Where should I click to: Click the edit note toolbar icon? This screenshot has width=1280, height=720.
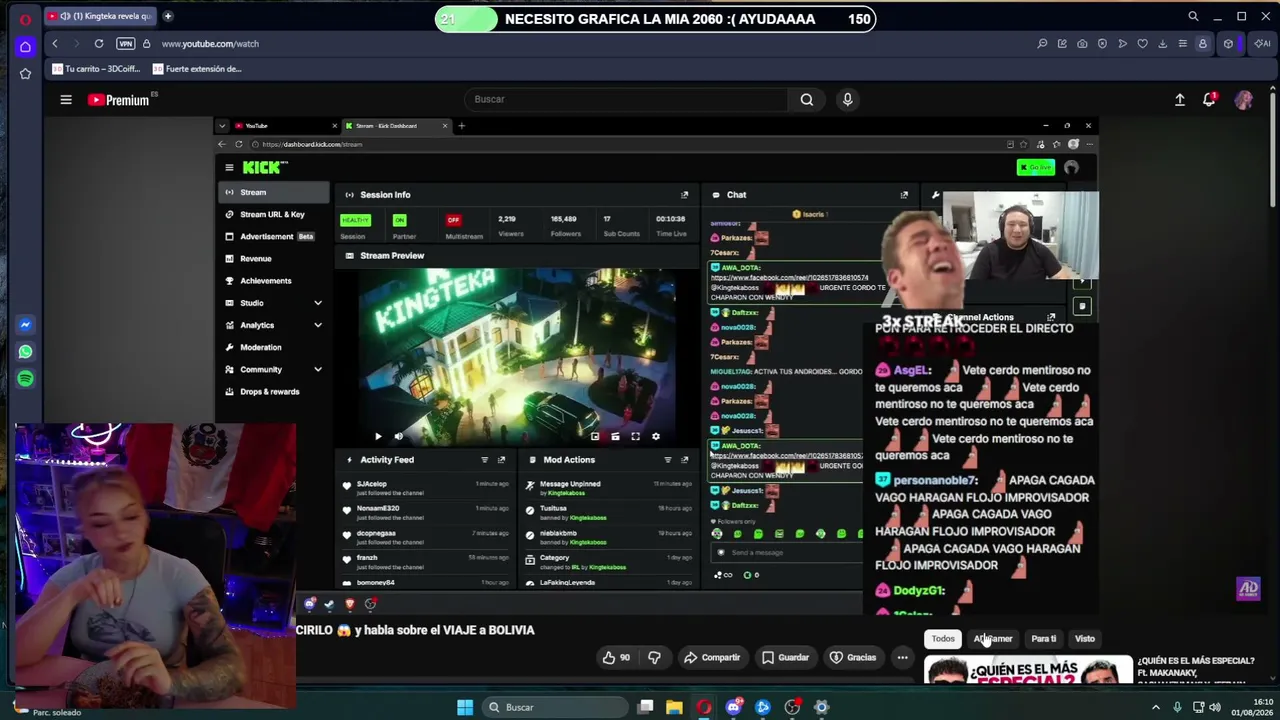[1062, 44]
